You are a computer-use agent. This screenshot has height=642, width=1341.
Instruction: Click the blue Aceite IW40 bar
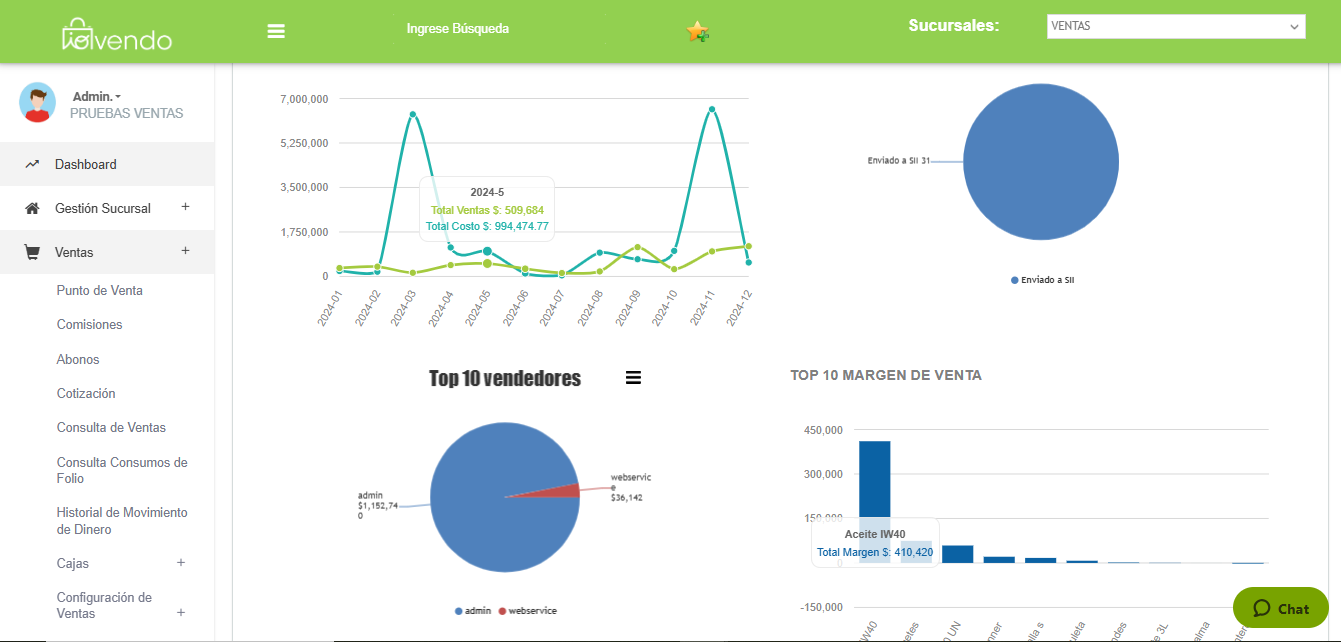coord(874,480)
